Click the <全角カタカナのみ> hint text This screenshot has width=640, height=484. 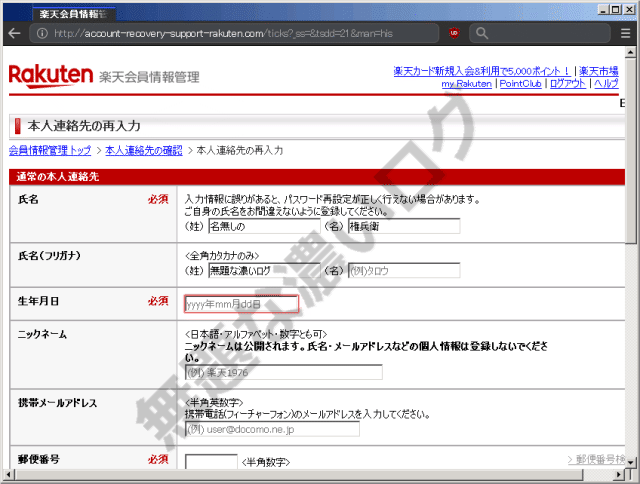[x=222, y=256]
